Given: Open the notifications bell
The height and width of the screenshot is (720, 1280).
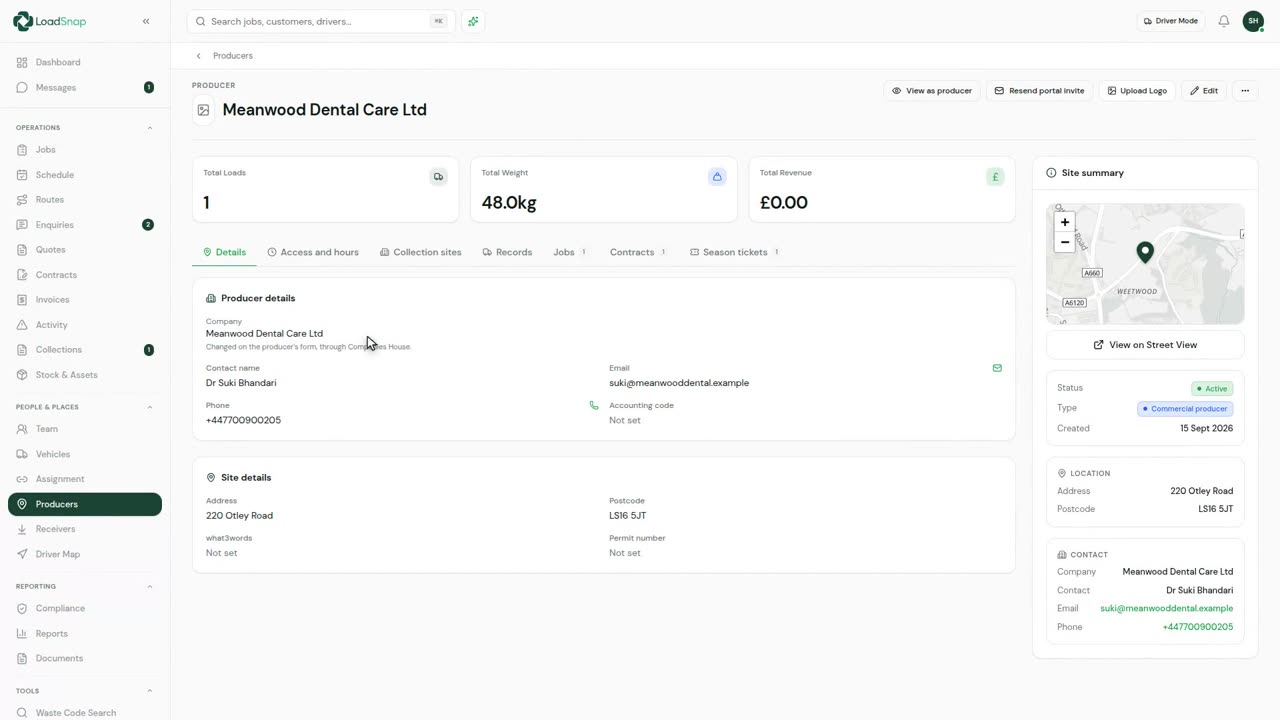Looking at the screenshot, I should (x=1223, y=21).
